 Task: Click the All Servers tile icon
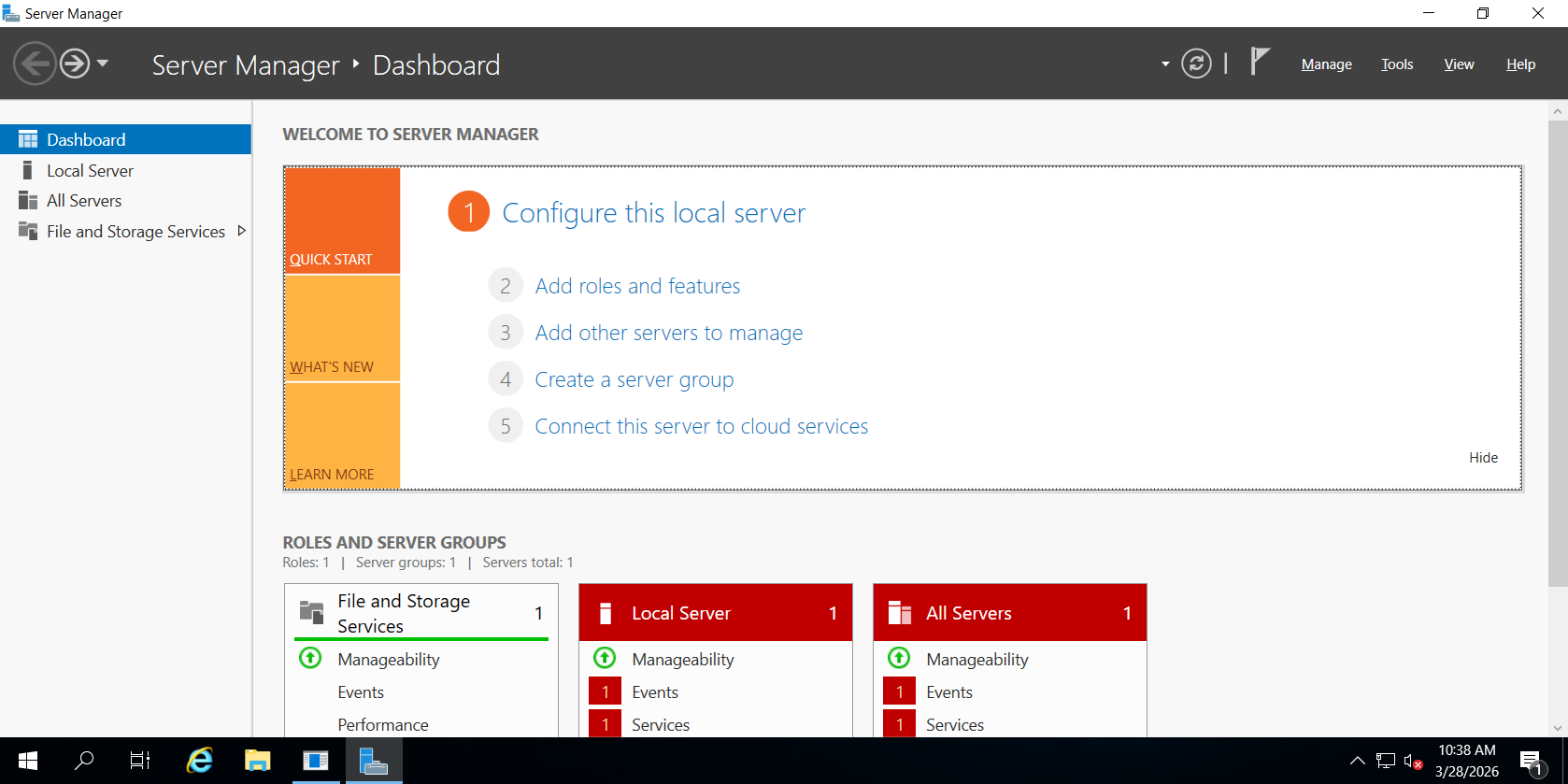[x=900, y=613]
